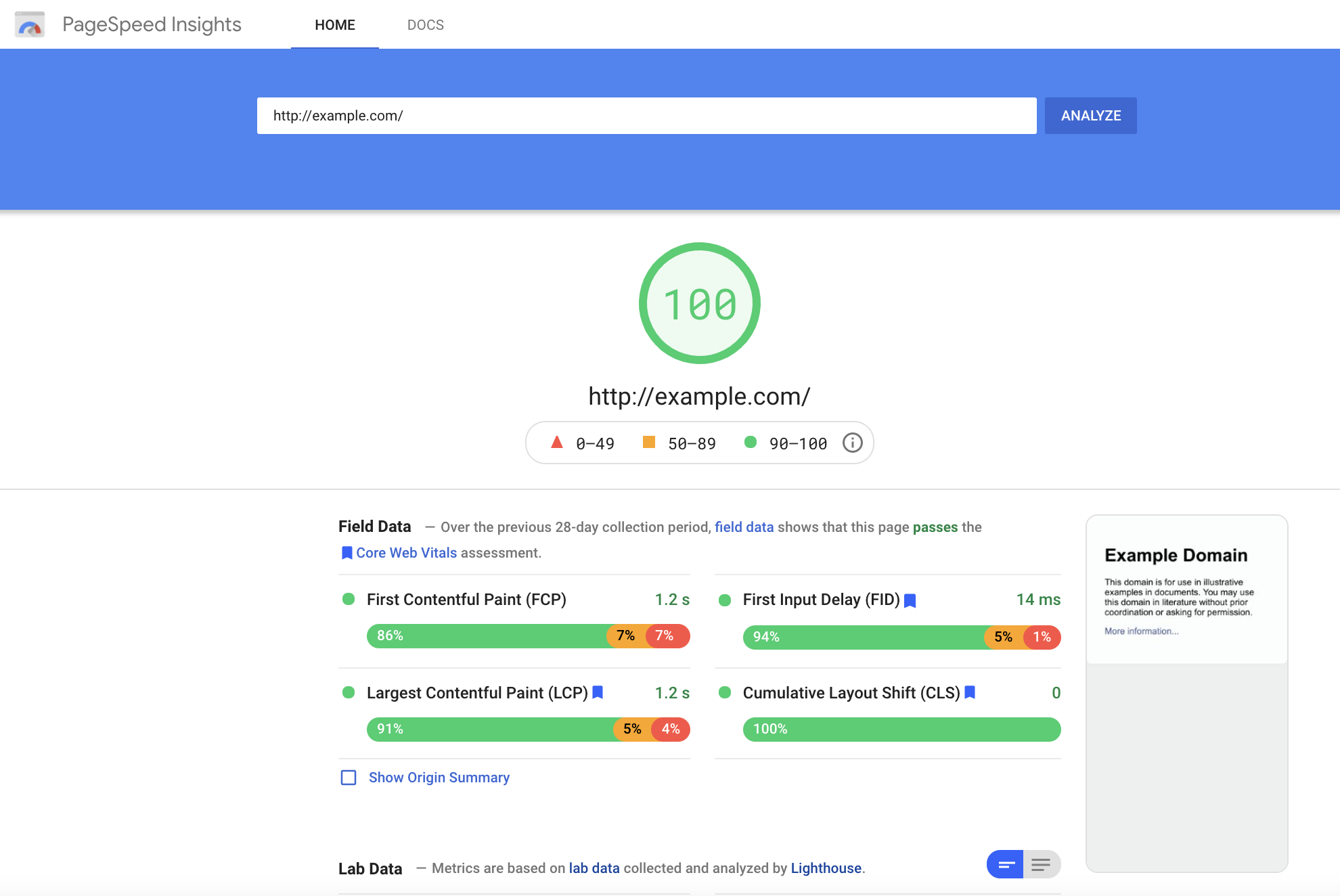This screenshot has width=1340, height=896.
Task: Click the FID 94% green bar segment
Action: click(864, 637)
